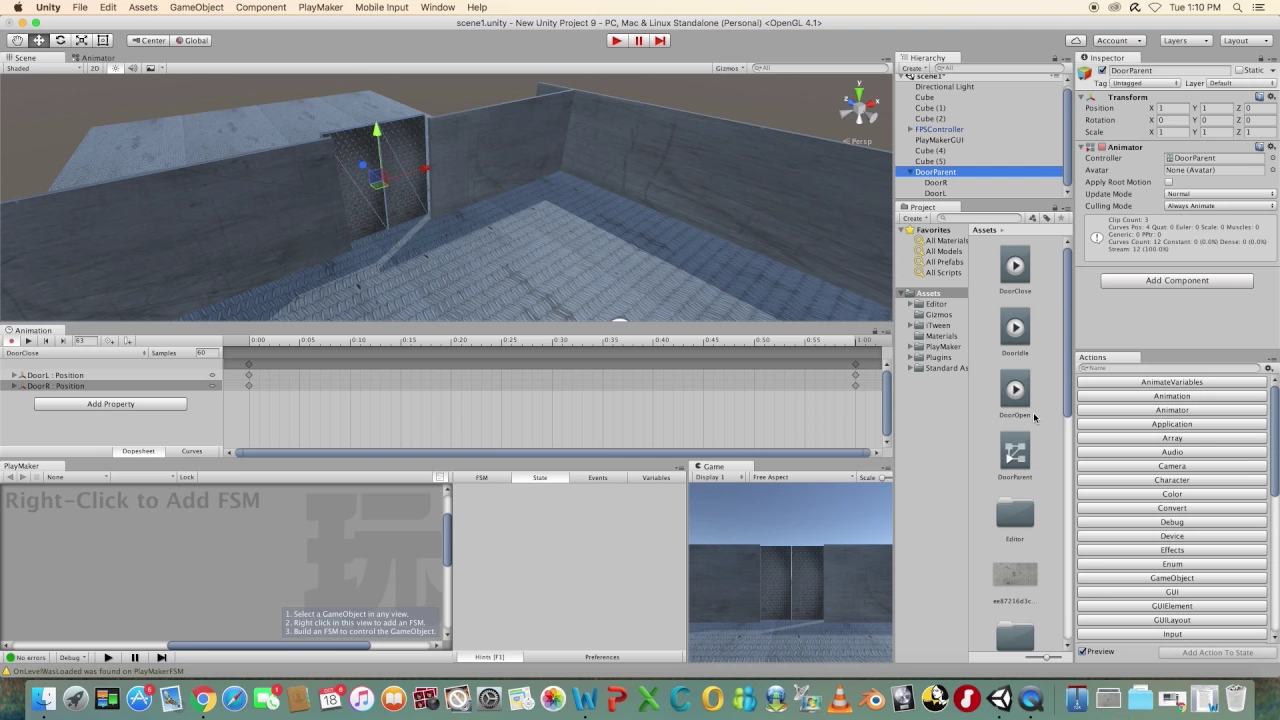Viewport: 1280px width, 720px height.
Task: Click the Add Component button
Action: 1177,281
